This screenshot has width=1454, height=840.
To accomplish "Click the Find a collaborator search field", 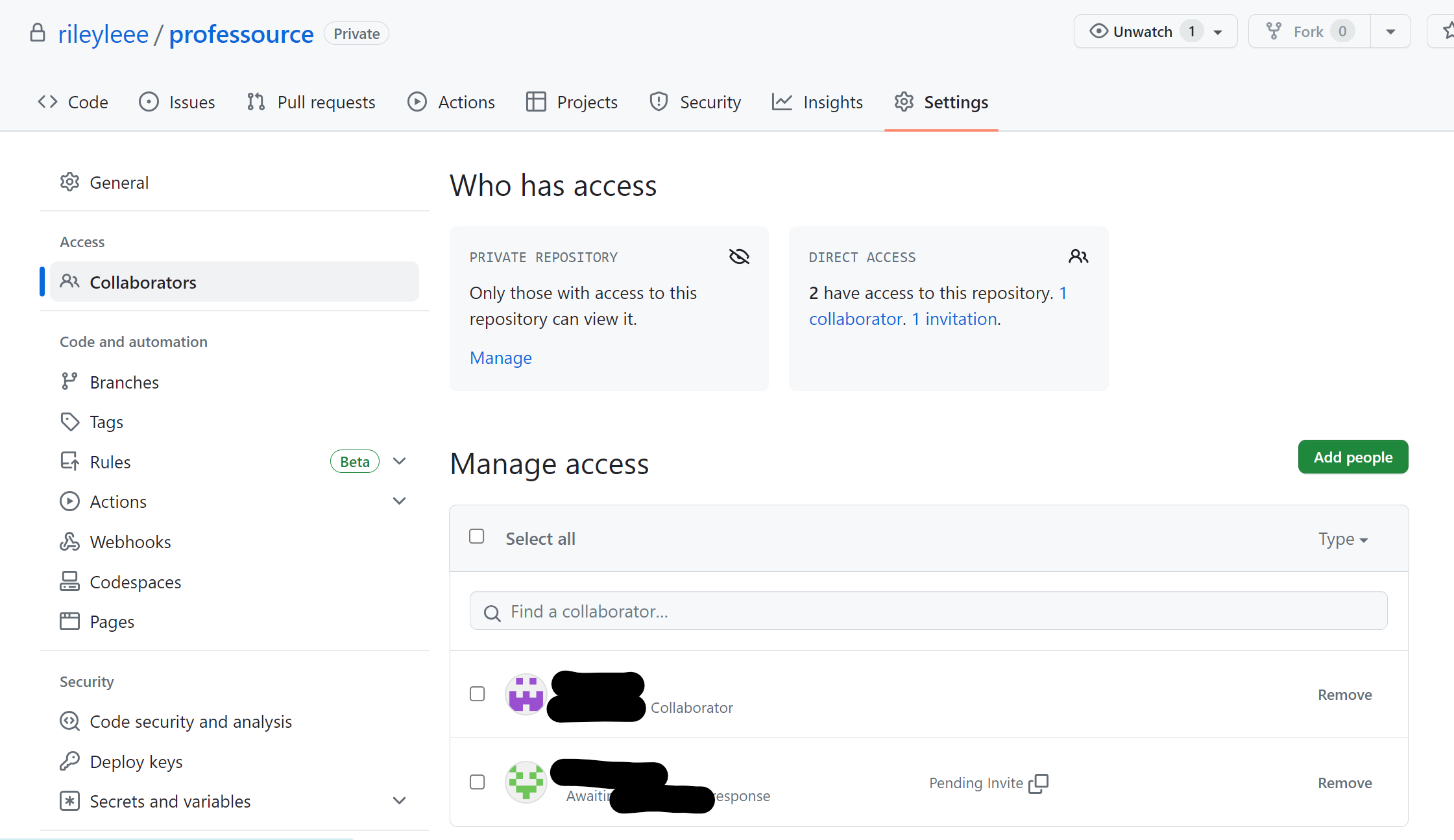I will pos(928,610).
